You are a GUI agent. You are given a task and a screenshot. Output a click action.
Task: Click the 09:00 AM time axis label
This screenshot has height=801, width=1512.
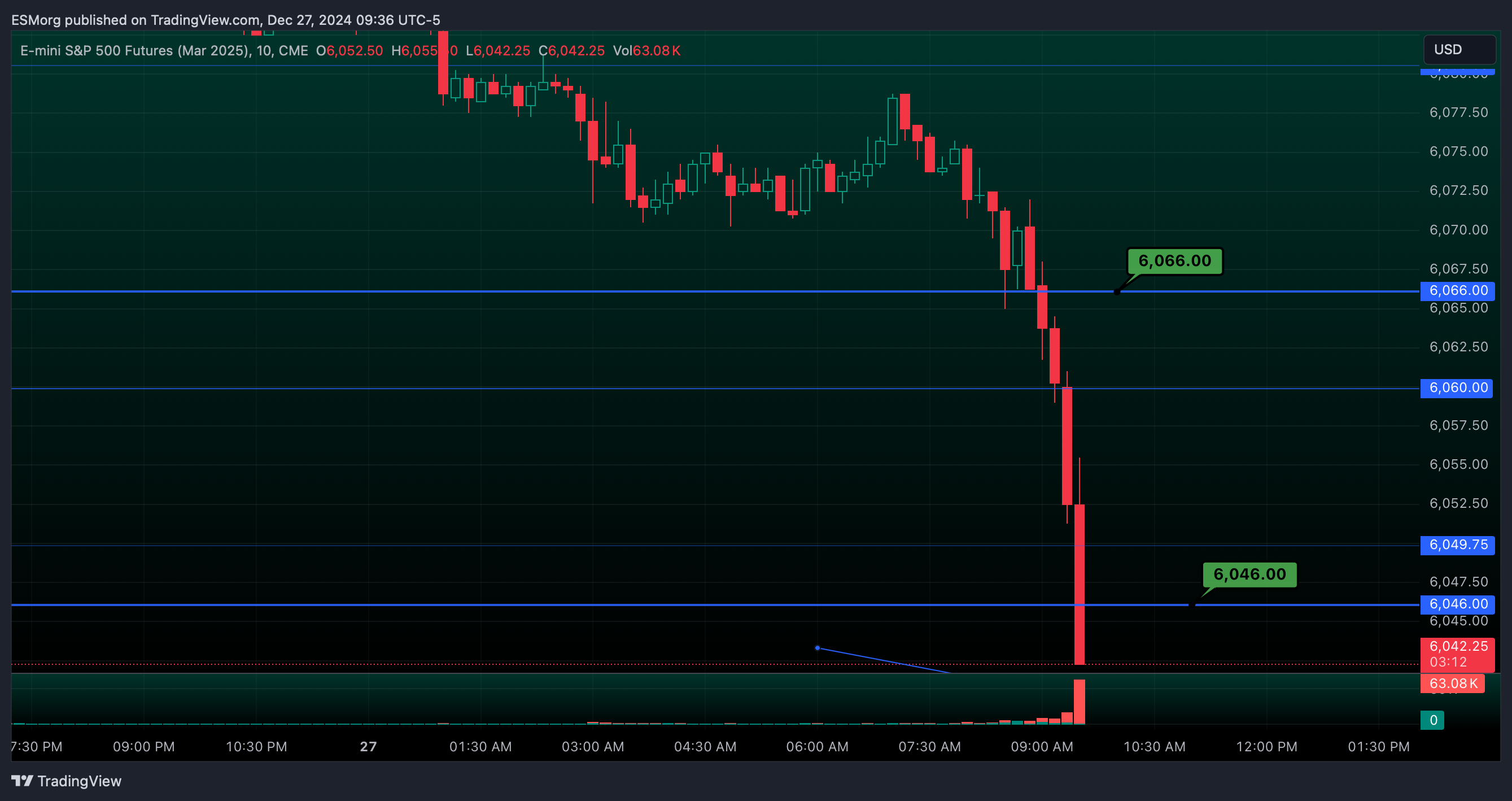pos(1042,747)
